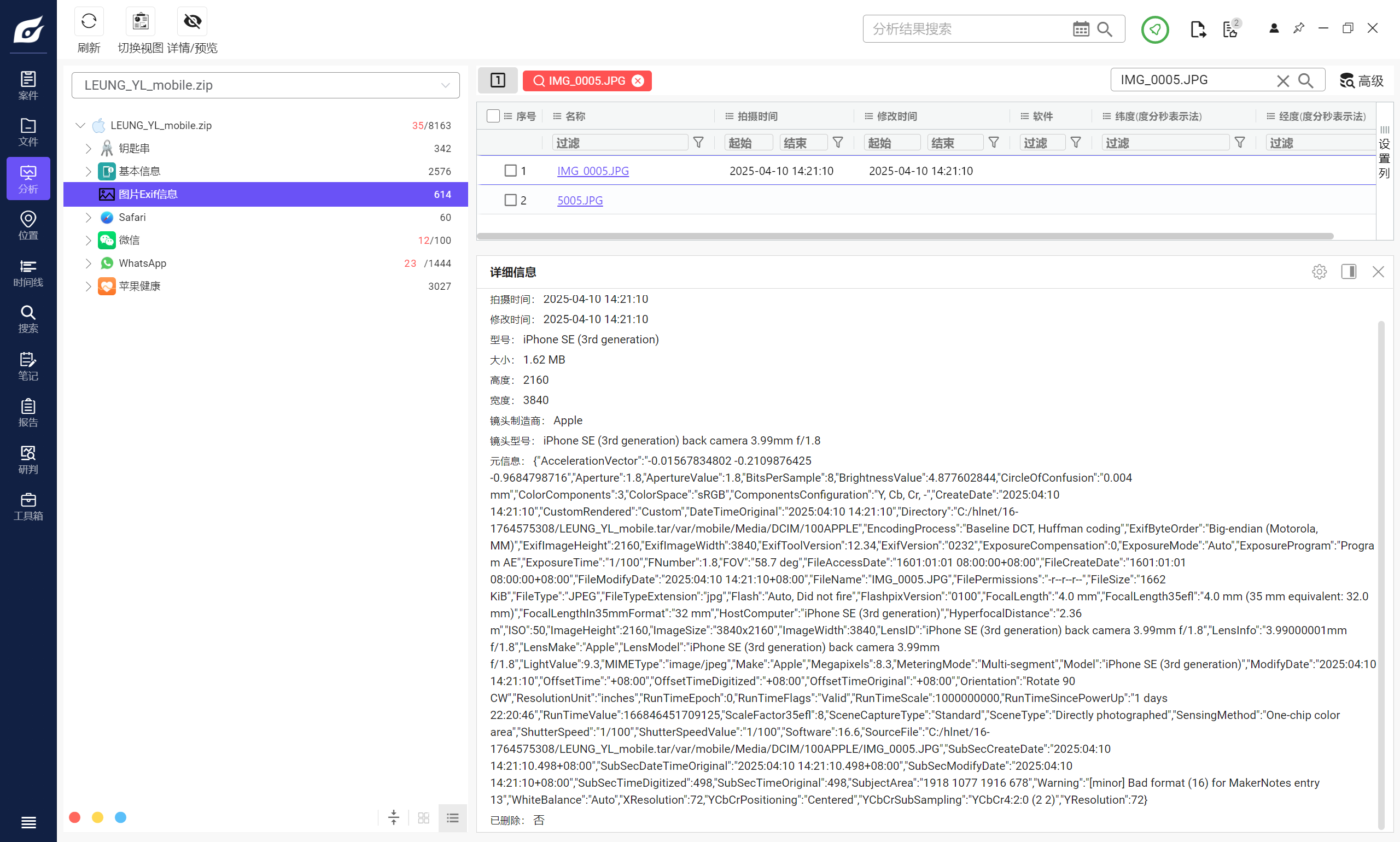Image resolution: width=1400 pixels, height=842 pixels.
Task: Click the Refresh (刷新) toolbar icon
Action: [x=89, y=21]
